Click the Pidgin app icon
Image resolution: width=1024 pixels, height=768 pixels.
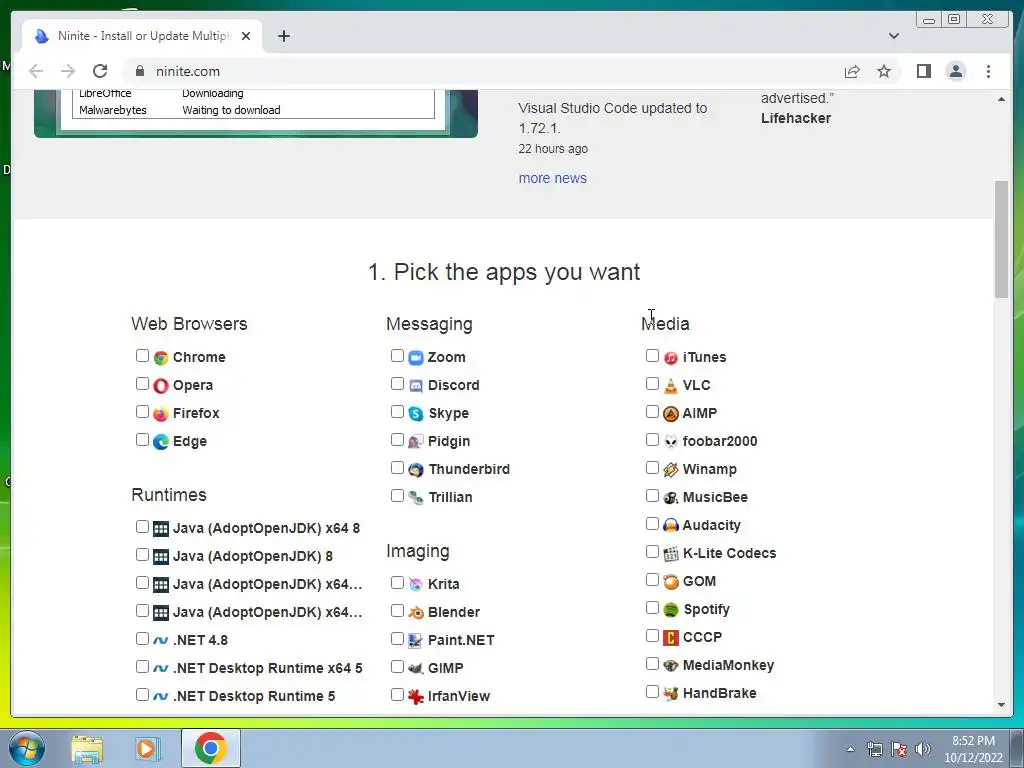pyautogui.click(x=416, y=442)
